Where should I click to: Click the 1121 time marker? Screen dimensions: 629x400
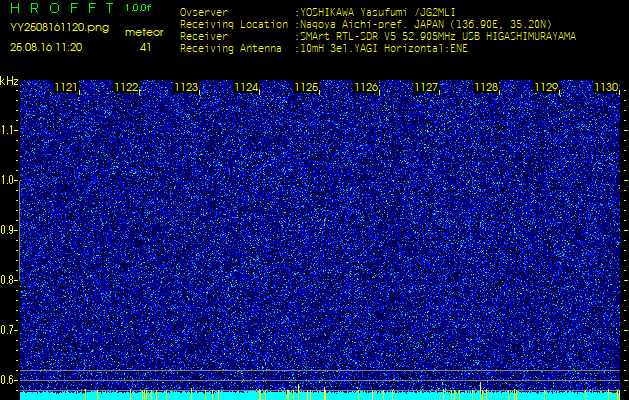66,87
